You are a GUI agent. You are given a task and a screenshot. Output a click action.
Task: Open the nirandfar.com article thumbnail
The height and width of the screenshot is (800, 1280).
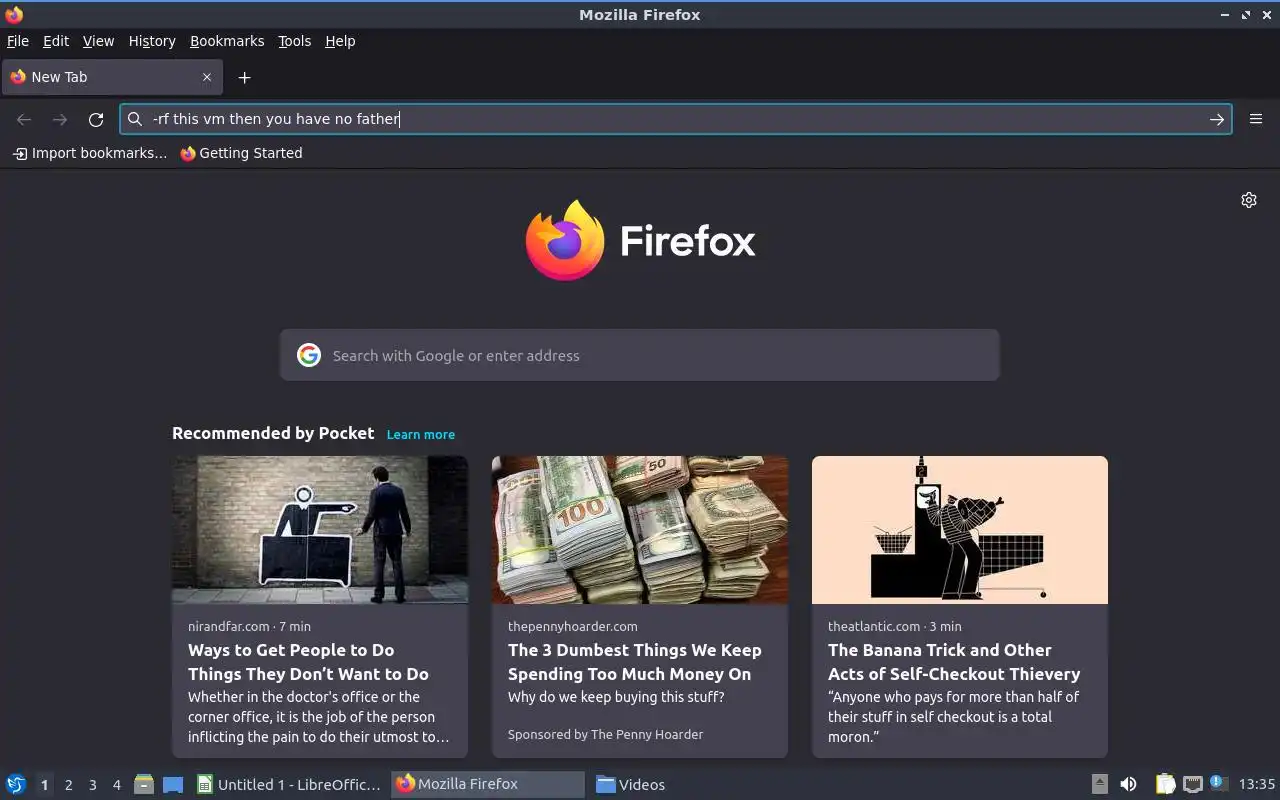[320, 530]
